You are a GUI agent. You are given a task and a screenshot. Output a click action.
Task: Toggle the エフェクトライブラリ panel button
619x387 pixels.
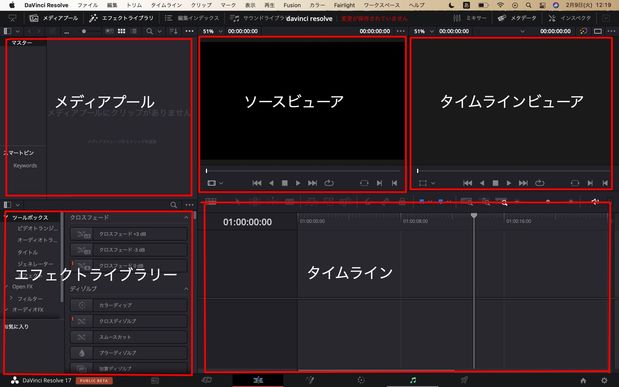point(121,18)
